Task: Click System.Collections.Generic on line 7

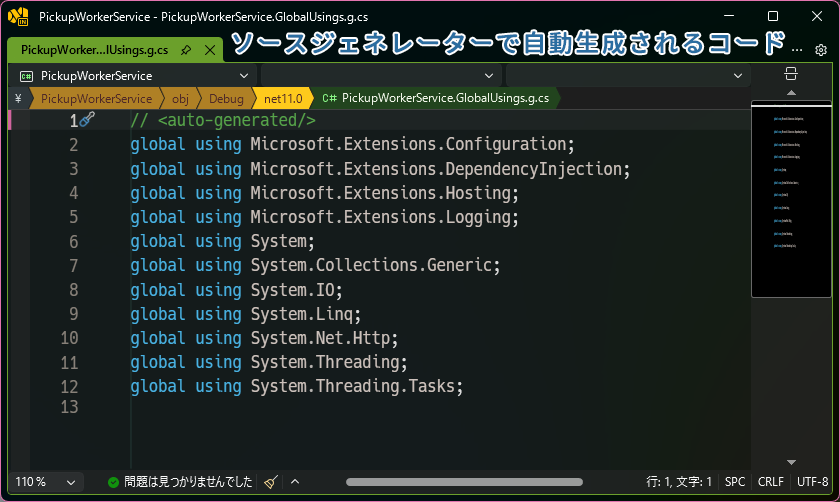Action: click(x=372, y=265)
